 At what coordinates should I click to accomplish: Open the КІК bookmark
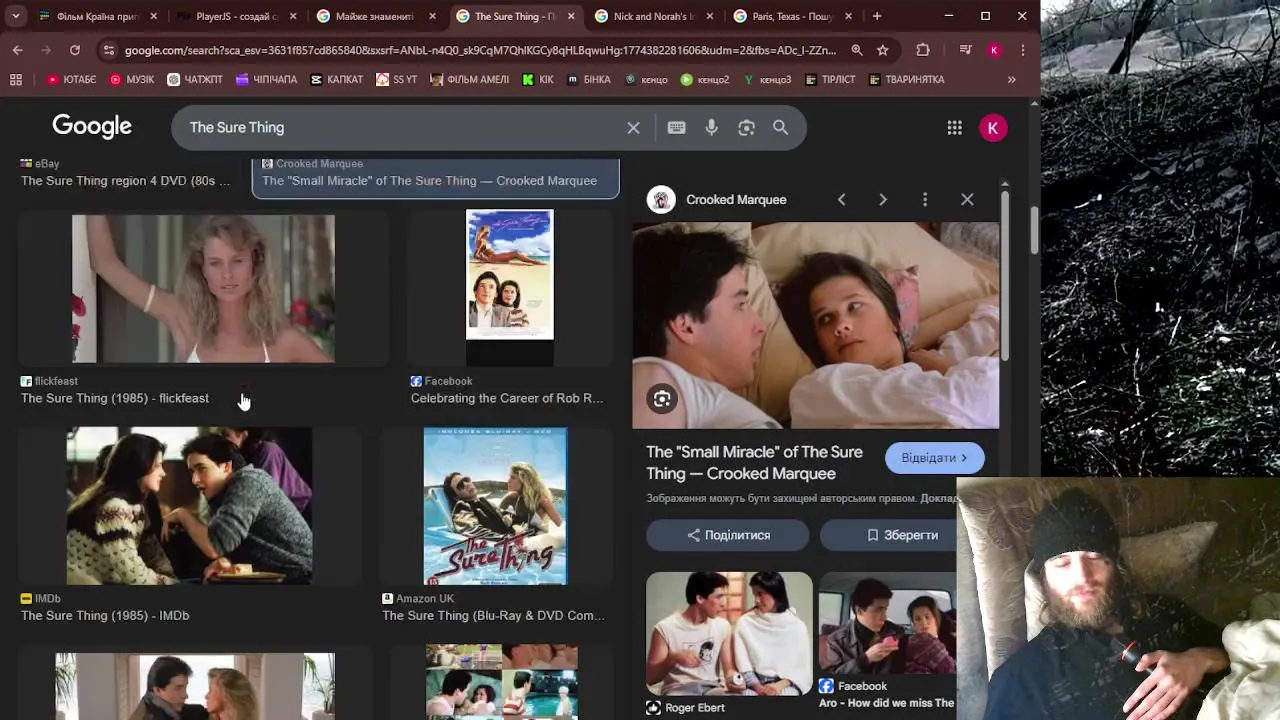pos(538,80)
